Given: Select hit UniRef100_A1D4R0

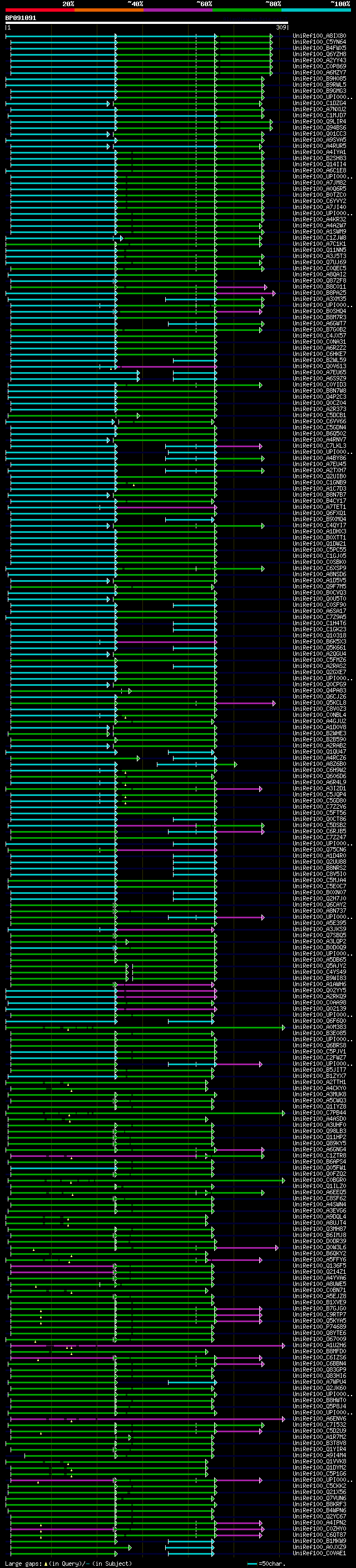Looking at the screenshot, I should [x=319, y=856].
